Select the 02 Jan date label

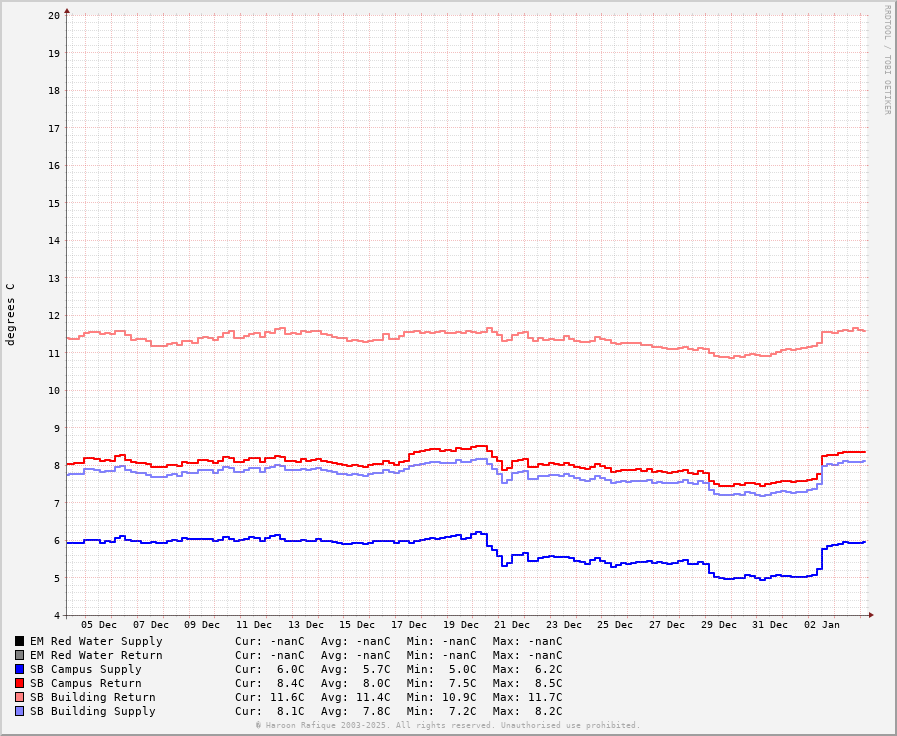(x=821, y=625)
